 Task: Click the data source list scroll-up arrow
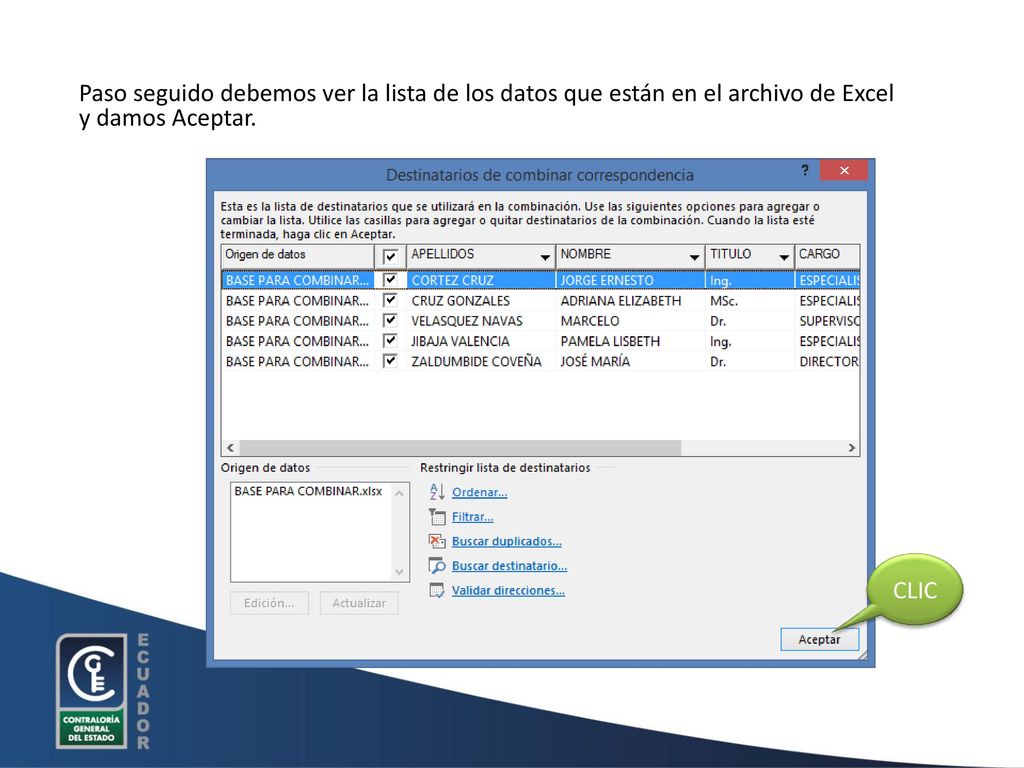[x=399, y=493]
